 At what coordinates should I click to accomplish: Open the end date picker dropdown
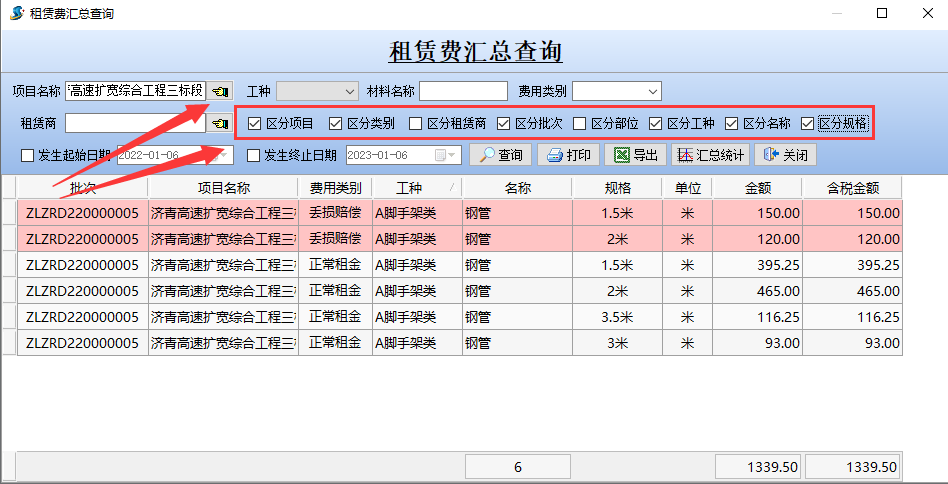click(452, 155)
